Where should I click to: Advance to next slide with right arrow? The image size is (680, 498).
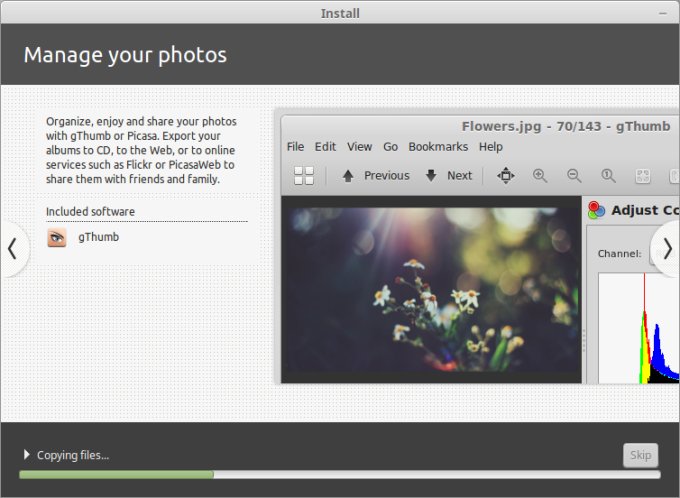click(x=667, y=249)
